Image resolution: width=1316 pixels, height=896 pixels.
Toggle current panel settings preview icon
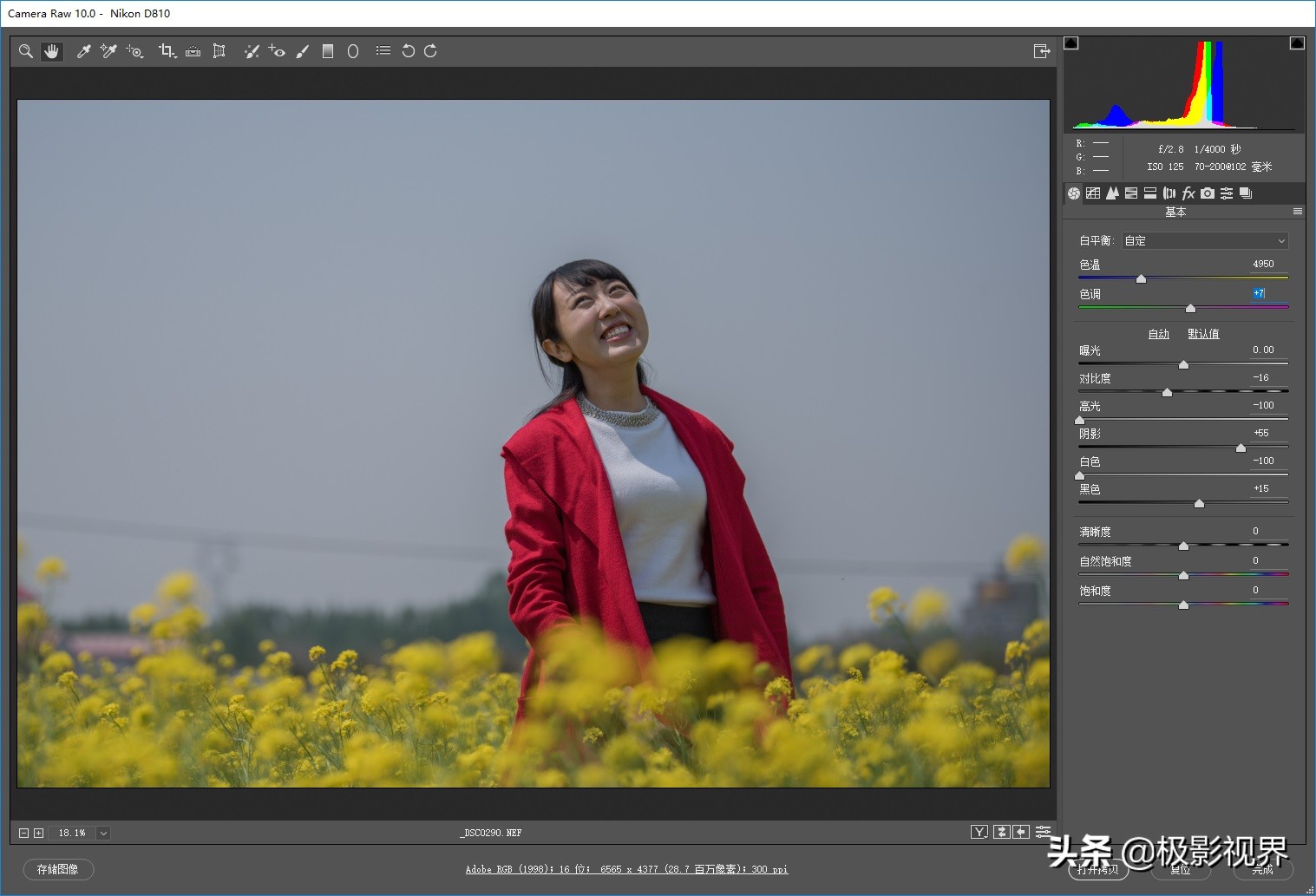(x=1043, y=832)
